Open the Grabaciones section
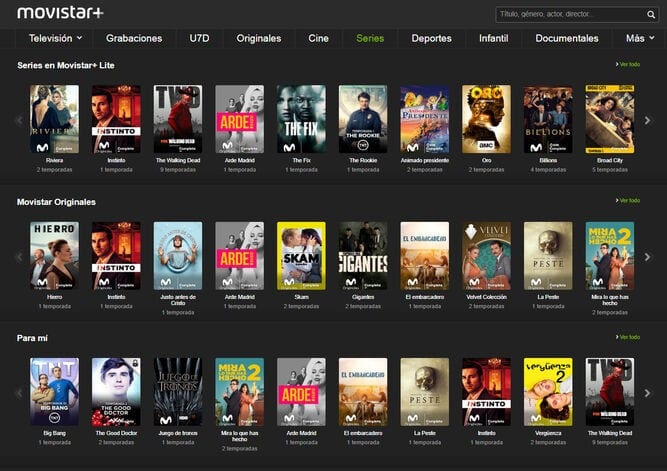667x471 pixels. (134, 38)
